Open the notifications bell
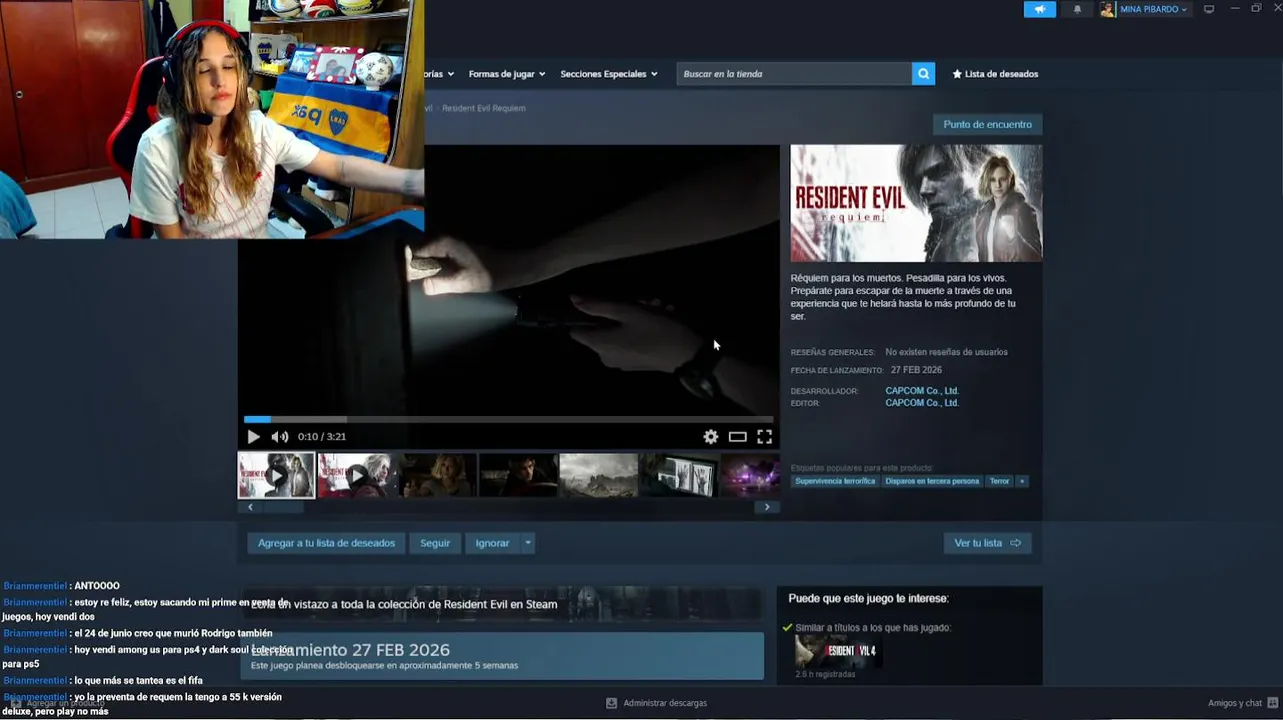 (x=1077, y=9)
